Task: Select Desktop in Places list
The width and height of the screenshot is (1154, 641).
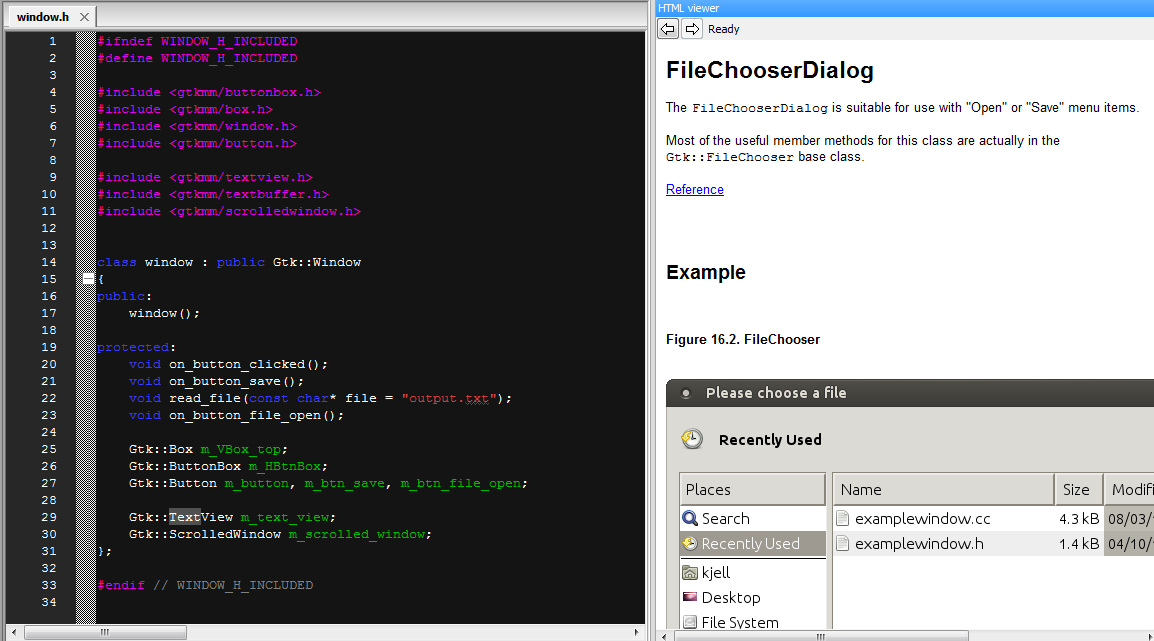Action: 753,597
